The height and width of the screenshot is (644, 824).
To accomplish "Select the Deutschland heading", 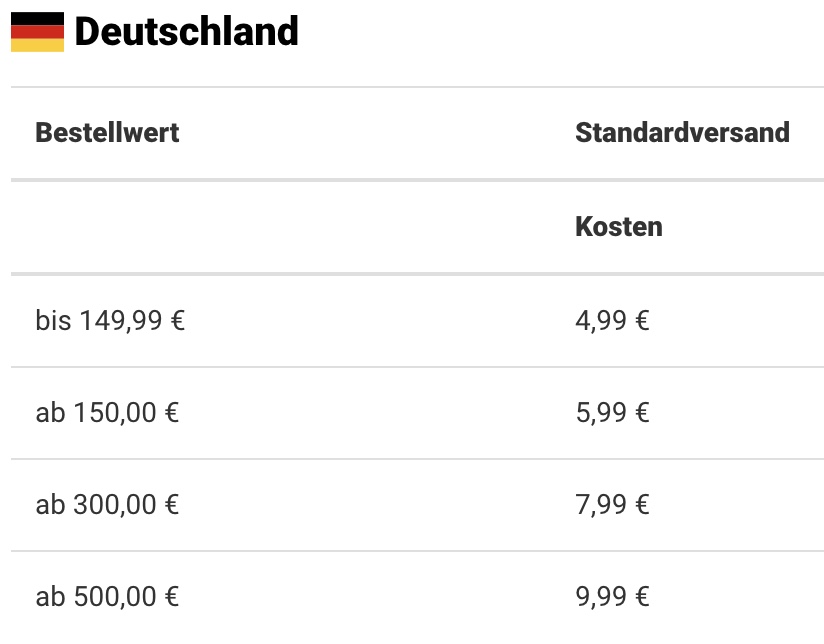I will 186,32.
